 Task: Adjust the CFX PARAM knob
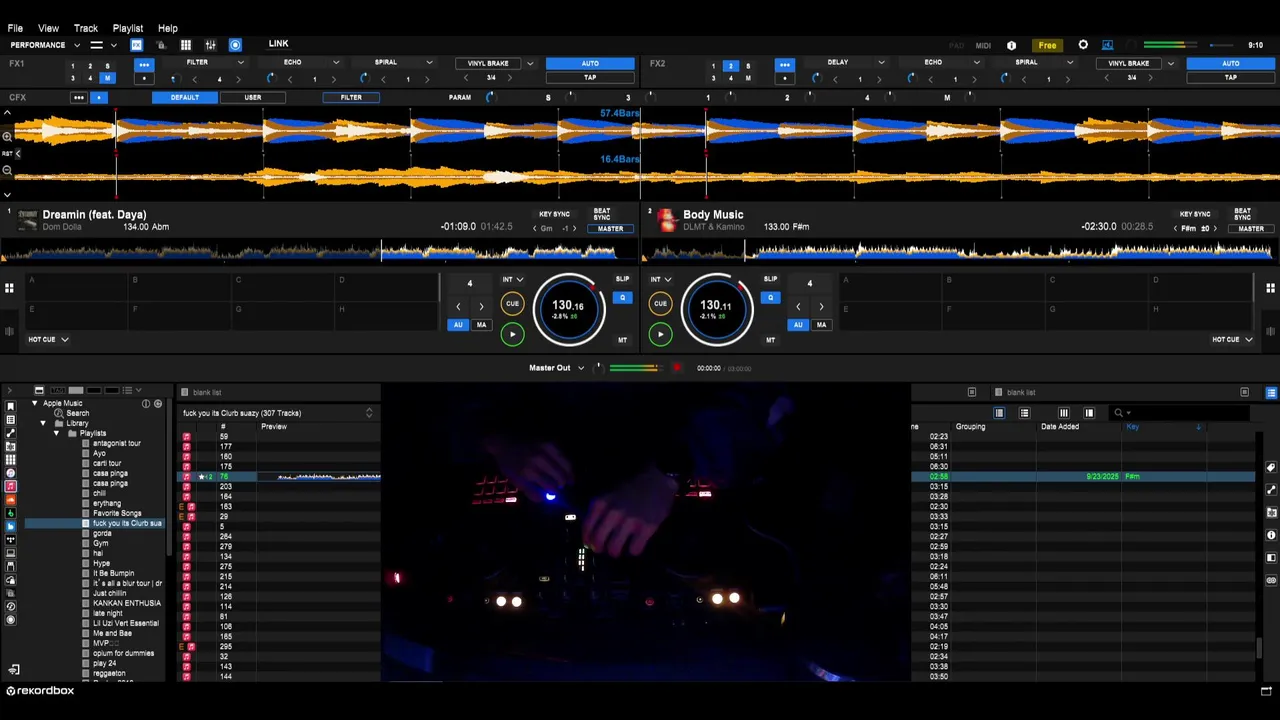(x=490, y=97)
